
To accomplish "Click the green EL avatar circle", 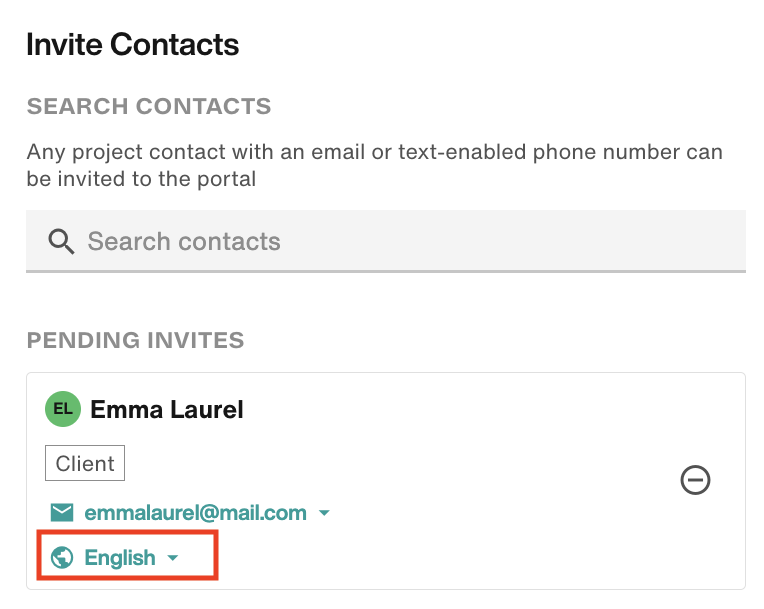I will 63,409.
